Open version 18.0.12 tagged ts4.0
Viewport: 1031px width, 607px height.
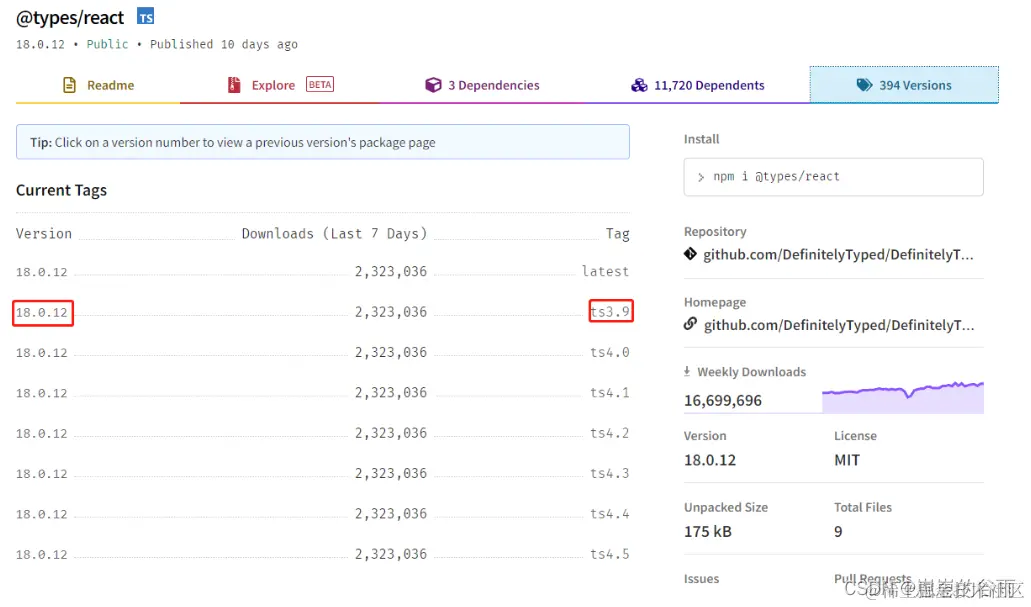coord(41,353)
